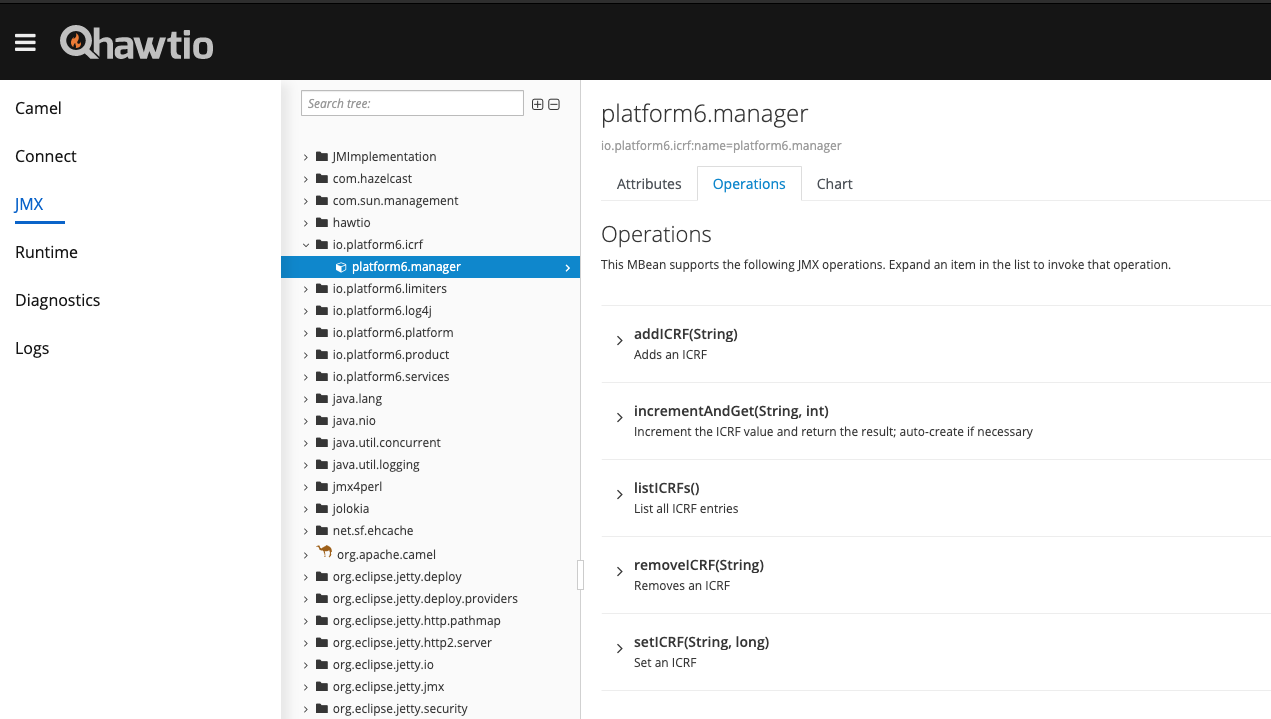The height and width of the screenshot is (719, 1271).
Task: Click the Search tree input field
Action: tap(412, 103)
